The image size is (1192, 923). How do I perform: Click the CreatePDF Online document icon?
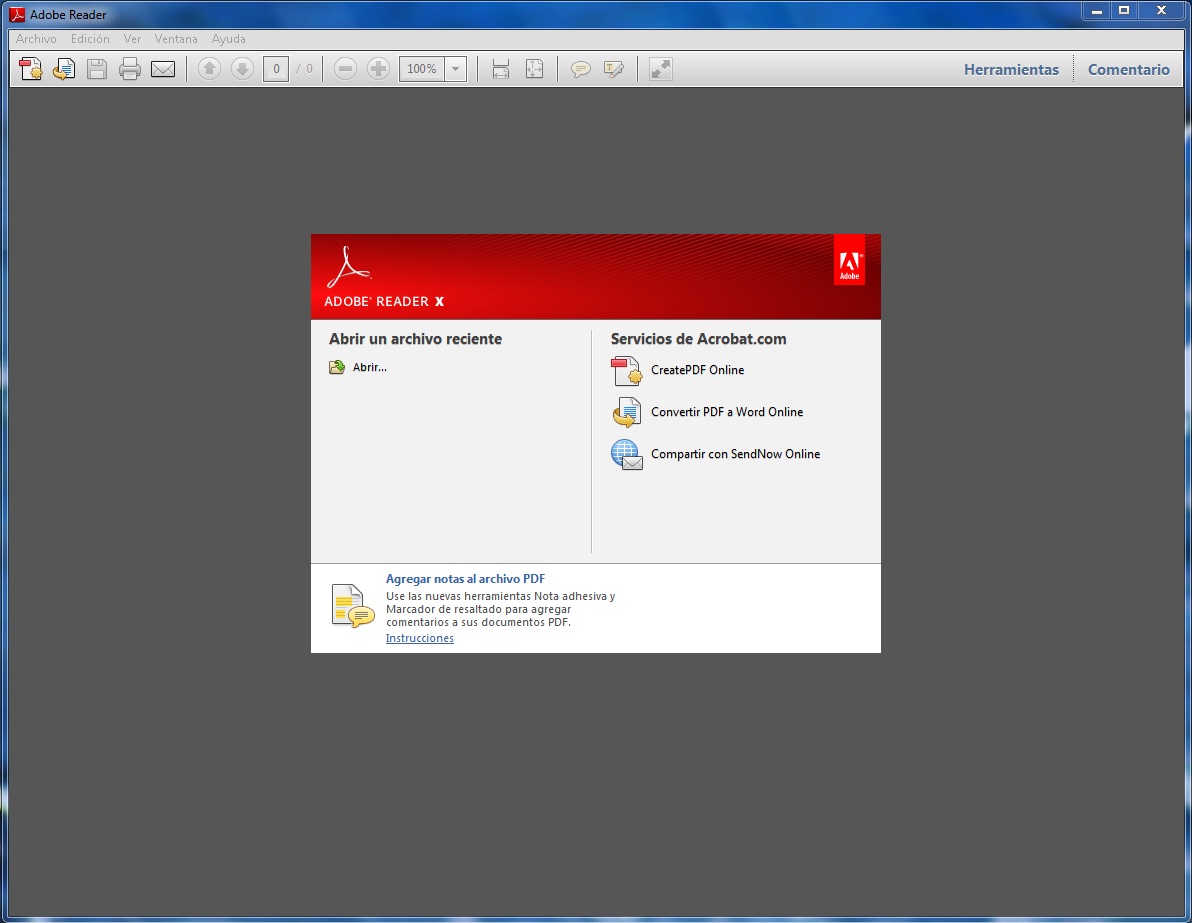coord(626,371)
